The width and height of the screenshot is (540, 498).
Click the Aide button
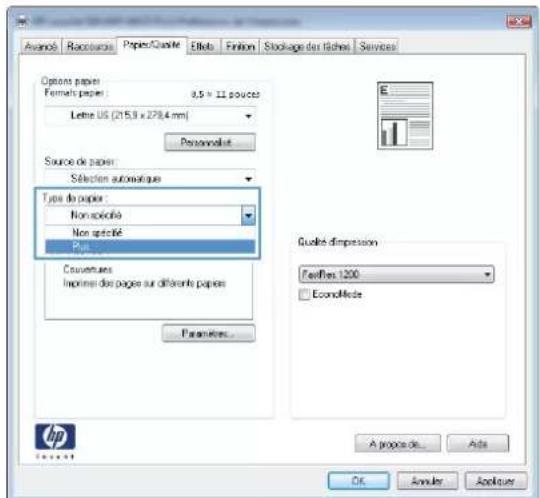coord(478,444)
